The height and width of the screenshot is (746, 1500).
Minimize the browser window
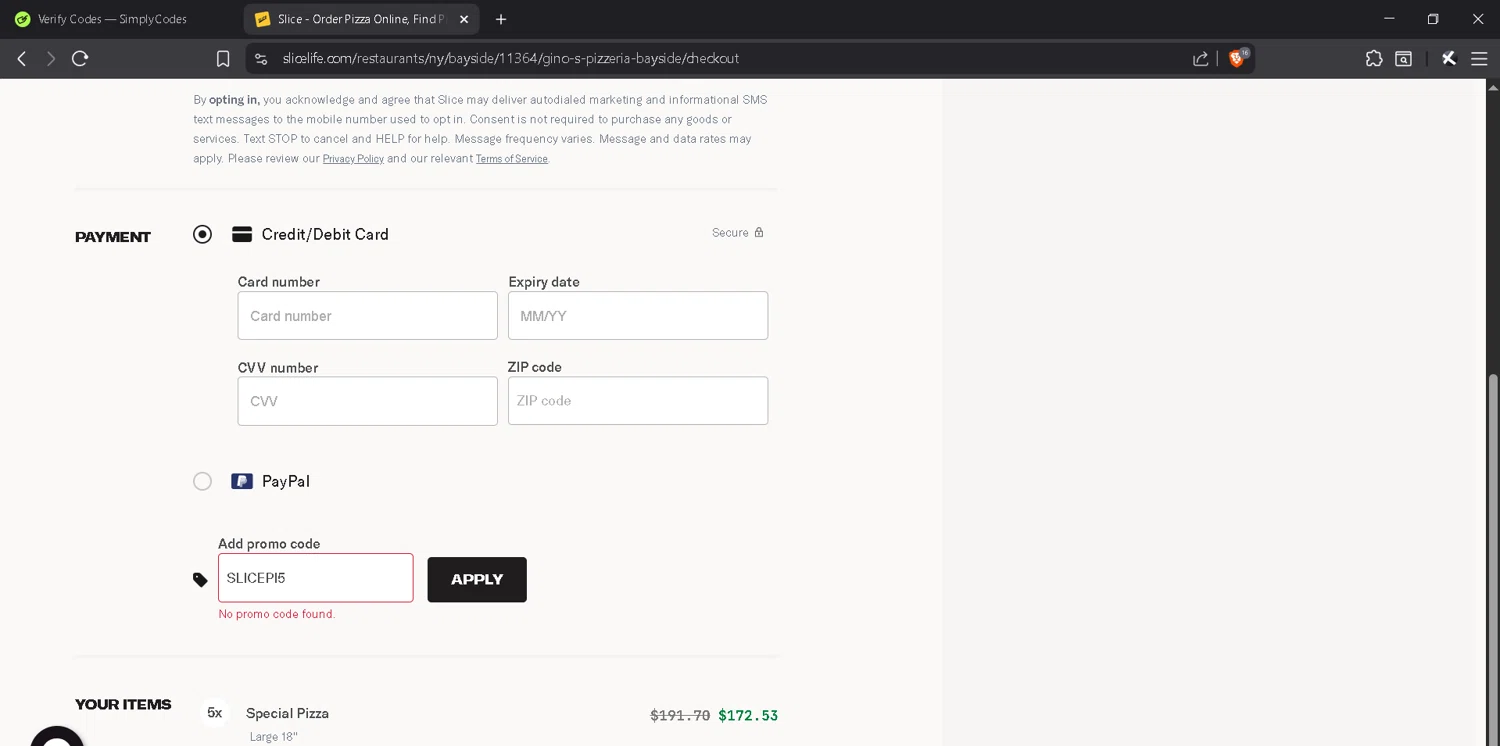tap(1389, 19)
